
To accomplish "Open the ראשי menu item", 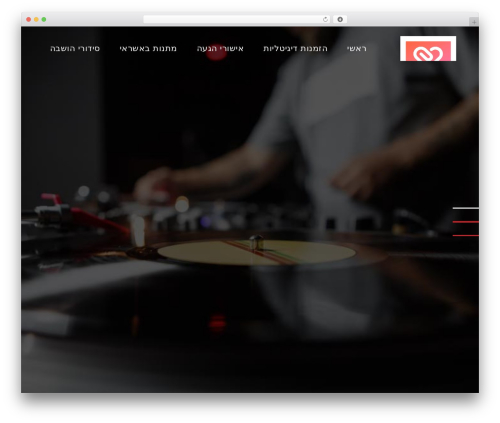I will (x=356, y=49).
